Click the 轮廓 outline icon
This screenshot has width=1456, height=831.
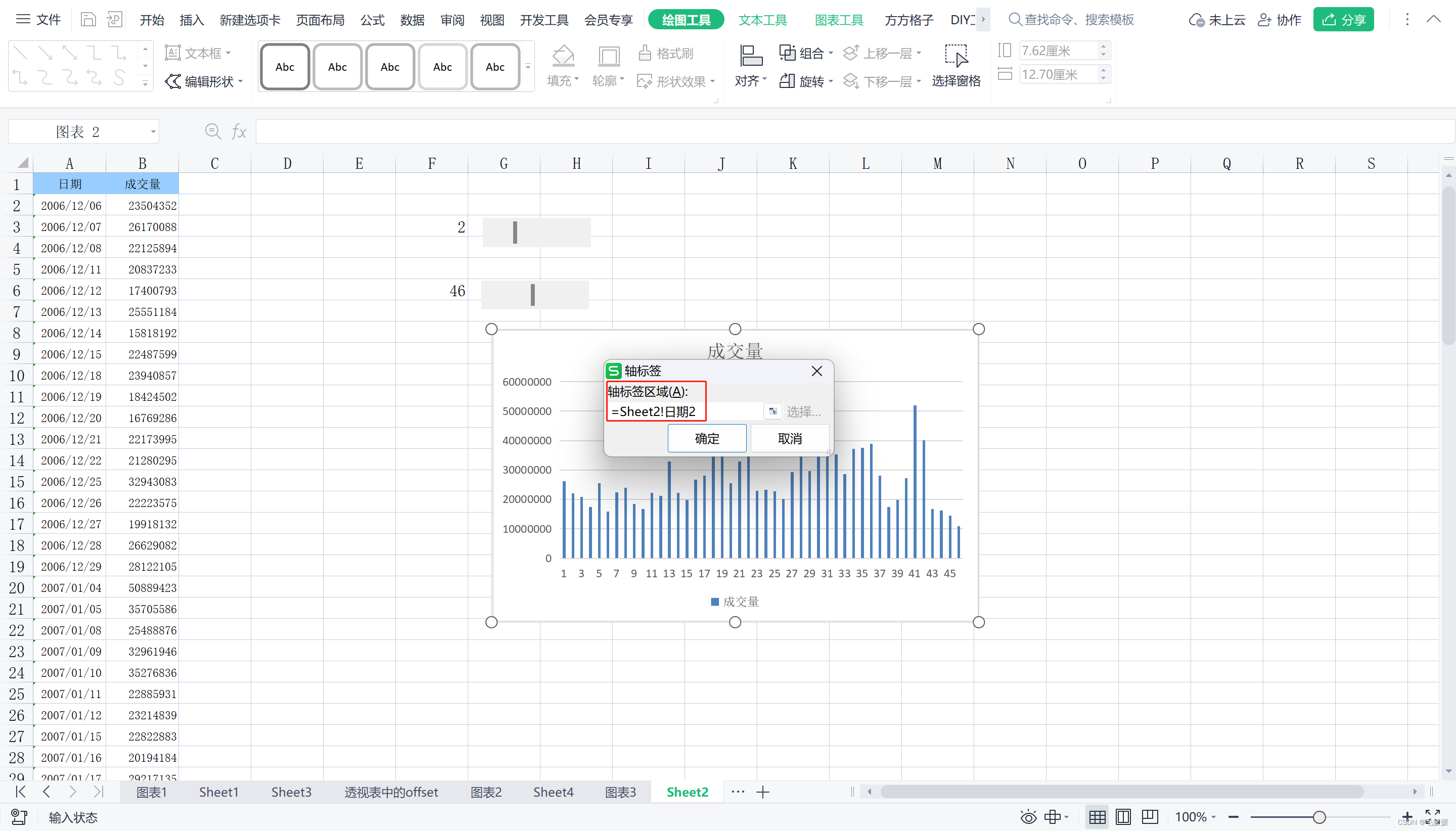[x=608, y=56]
